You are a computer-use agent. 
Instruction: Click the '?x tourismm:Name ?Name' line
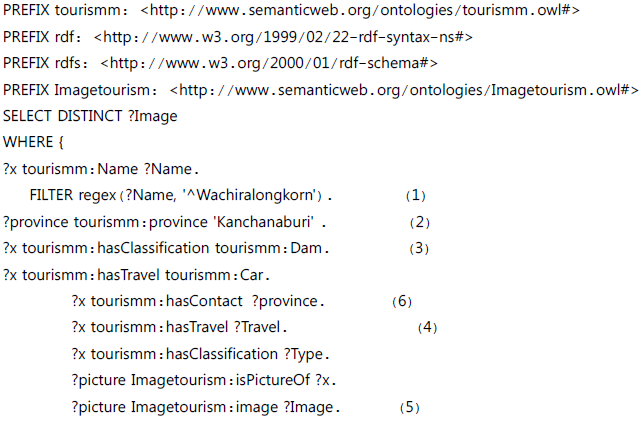coord(101,168)
